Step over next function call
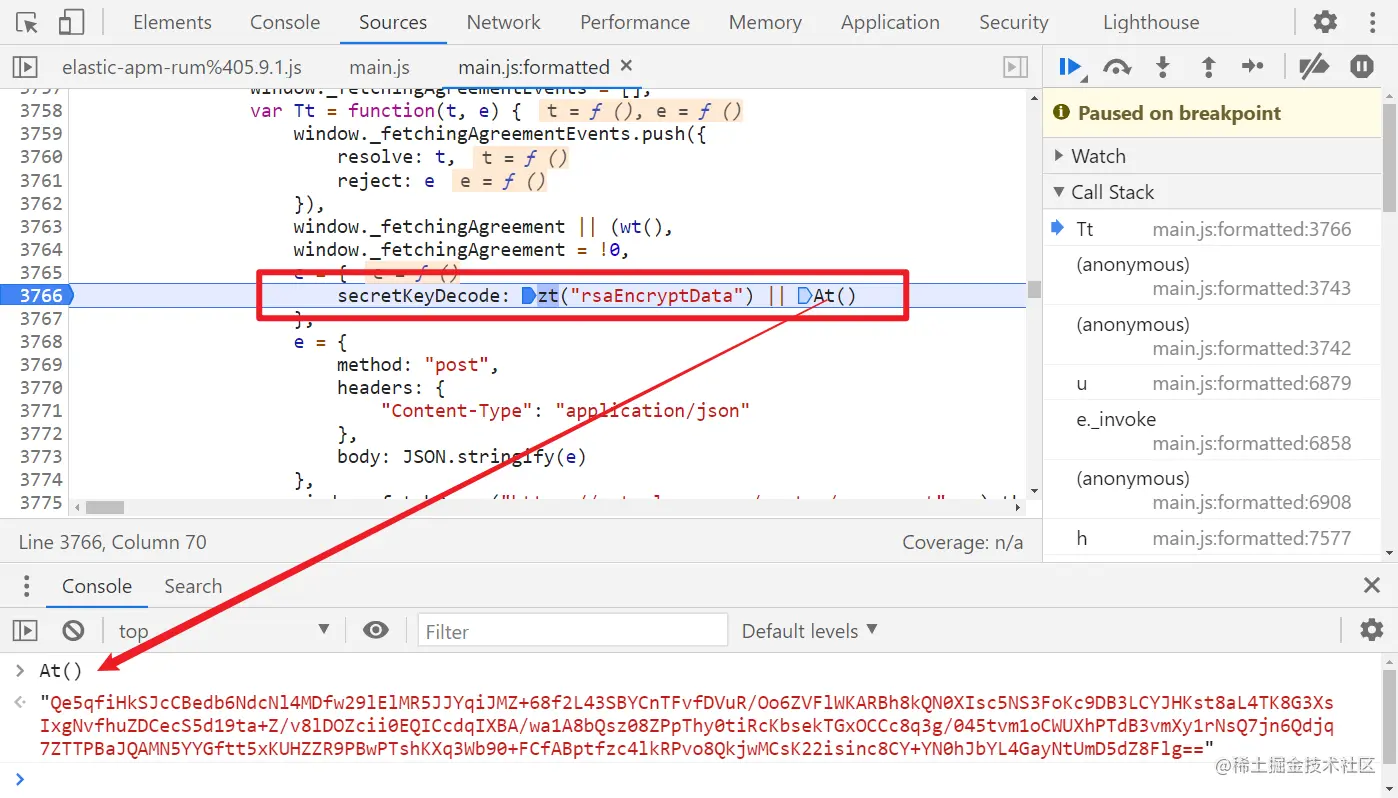This screenshot has height=798, width=1398. coord(1116,67)
